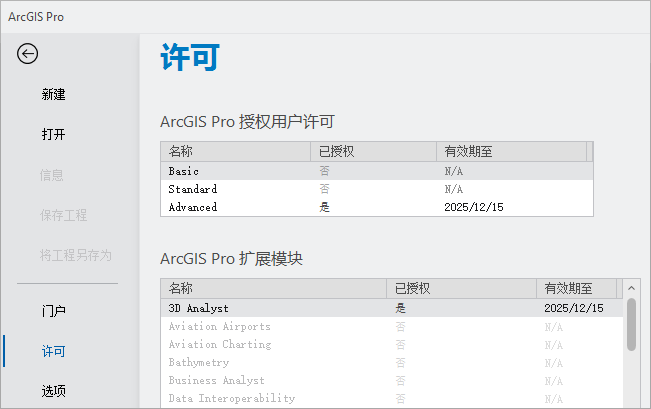Viewport: 651px width, 409px height.
Task: Select the Data Interoperability row
Action: [392, 398]
